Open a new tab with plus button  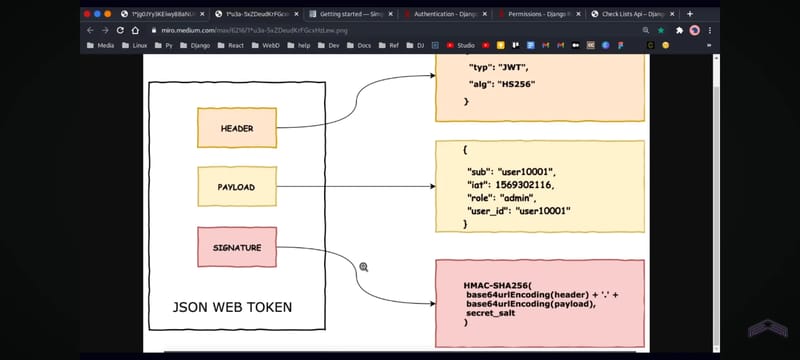coord(690,14)
